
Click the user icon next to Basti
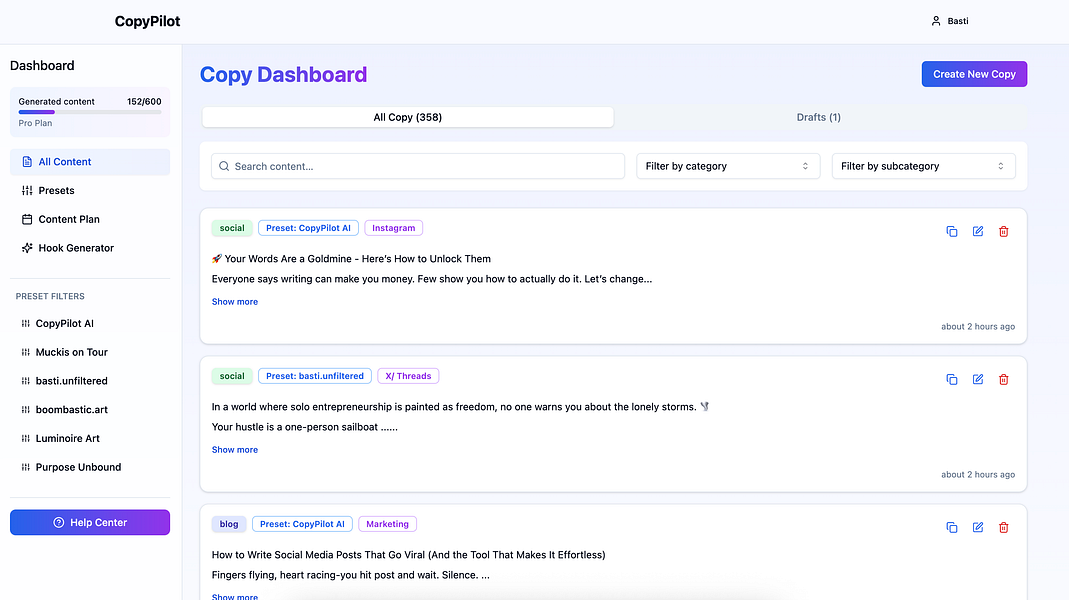tap(934, 20)
